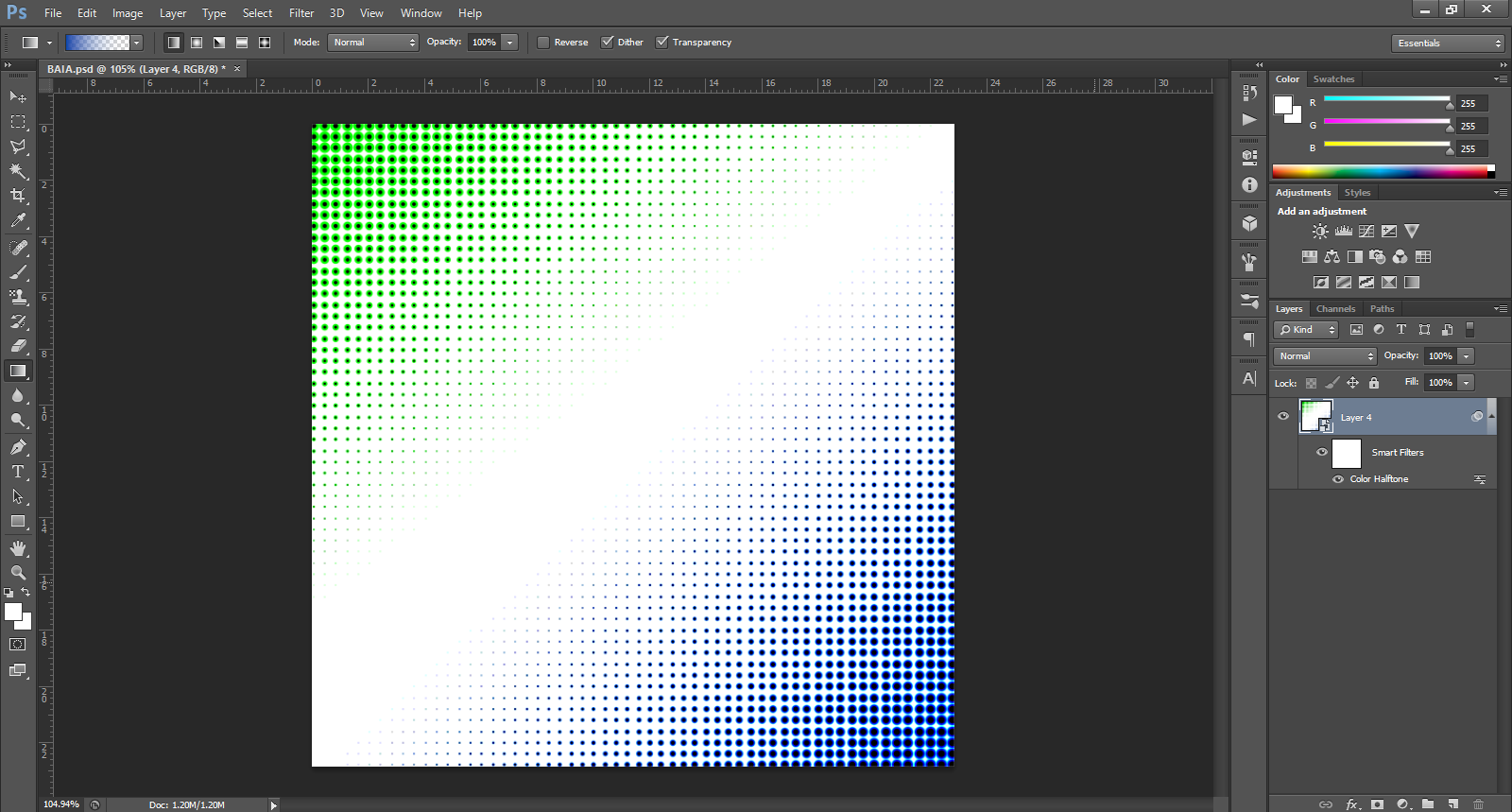This screenshot has width=1512, height=812.
Task: Select the Zoom tool
Action: (x=18, y=573)
